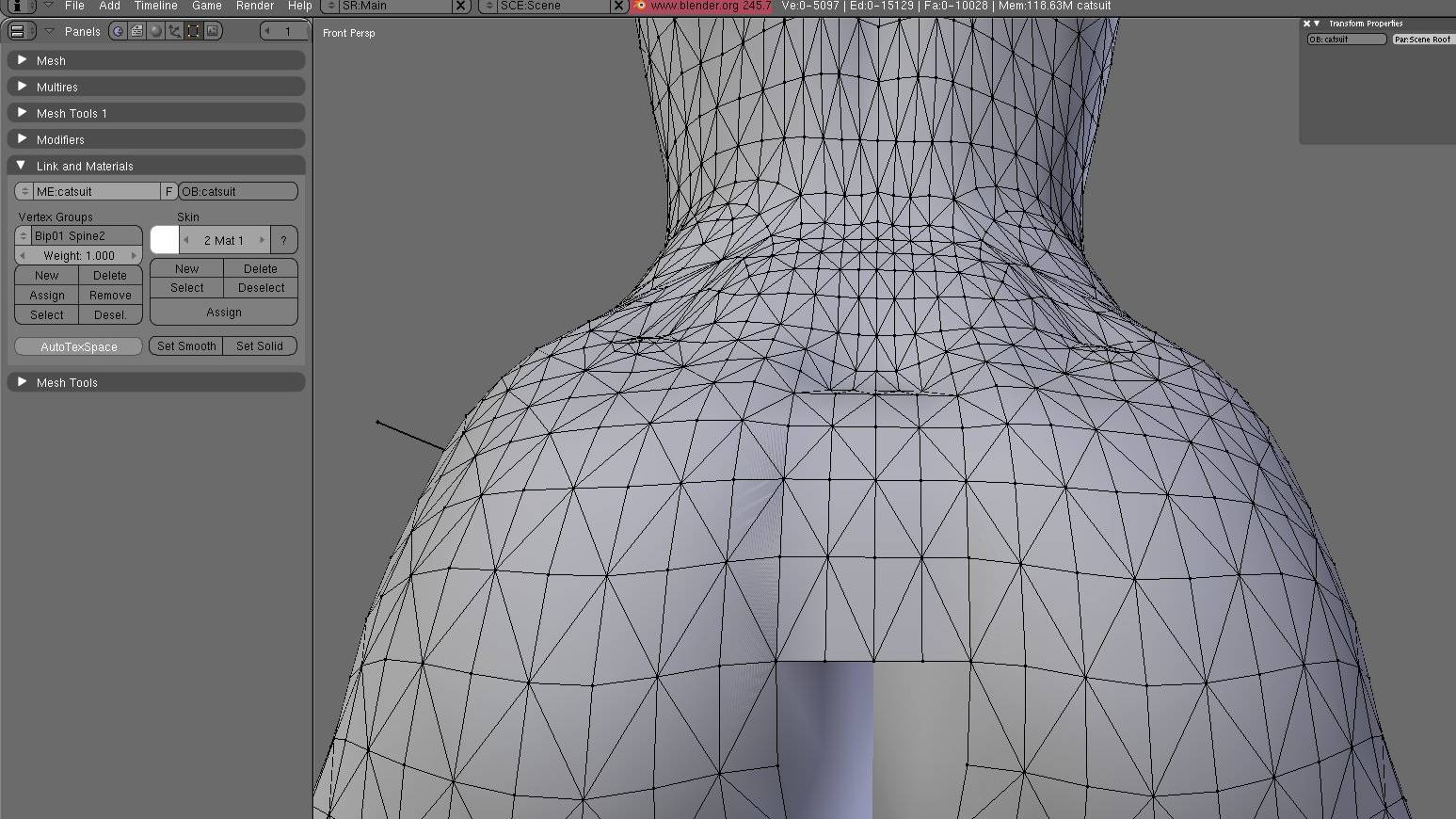This screenshot has height=819, width=1456.
Task: Open the Game menu
Action: (x=206, y=6)
